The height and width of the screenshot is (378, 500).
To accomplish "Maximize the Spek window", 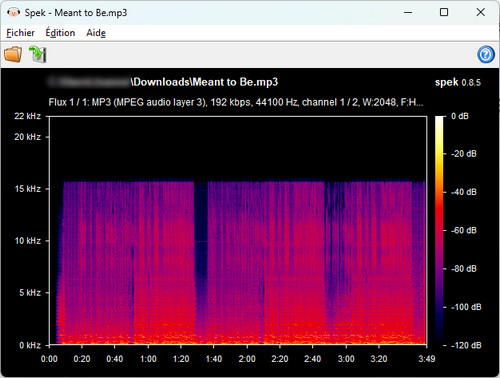I will point(444,13).
